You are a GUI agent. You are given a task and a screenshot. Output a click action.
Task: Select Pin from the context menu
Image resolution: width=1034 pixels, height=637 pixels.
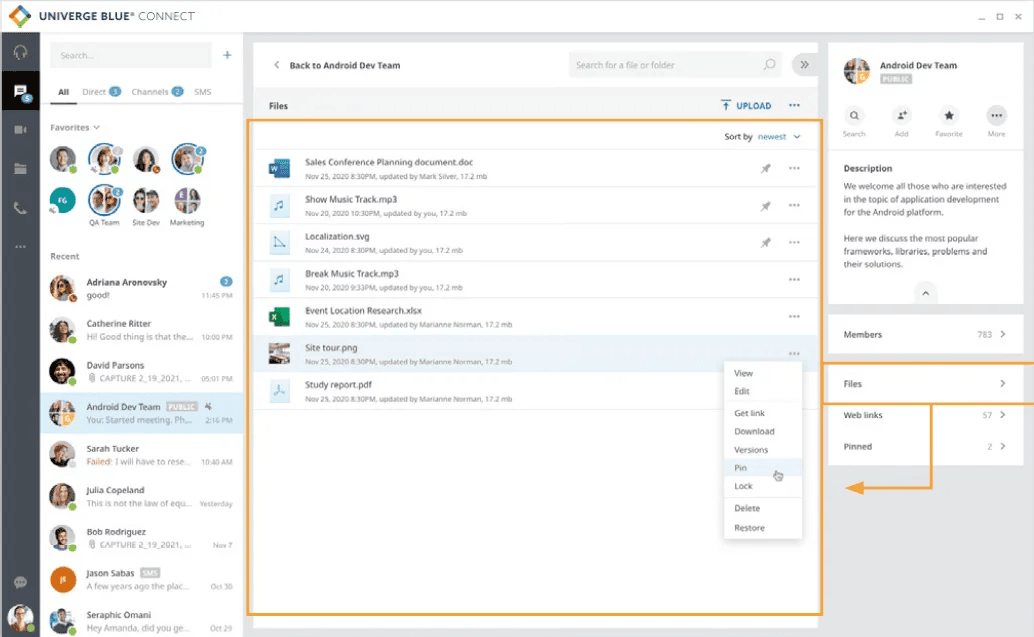click(741, 468)
